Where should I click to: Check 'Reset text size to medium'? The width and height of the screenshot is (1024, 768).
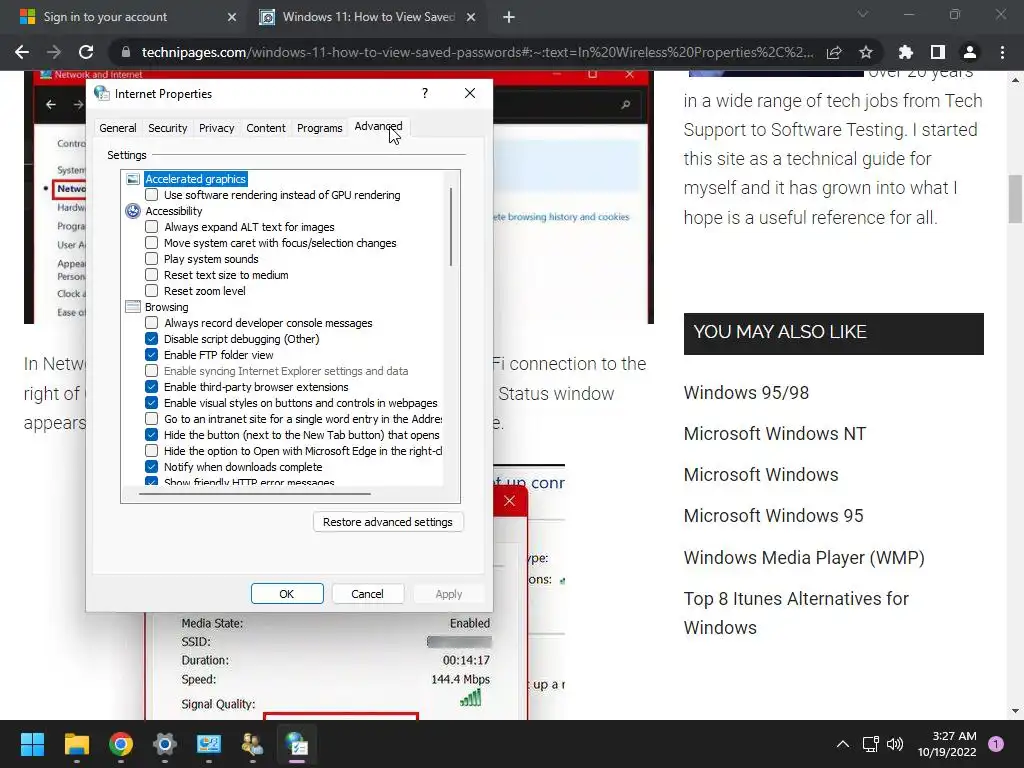tap(152, 275)
